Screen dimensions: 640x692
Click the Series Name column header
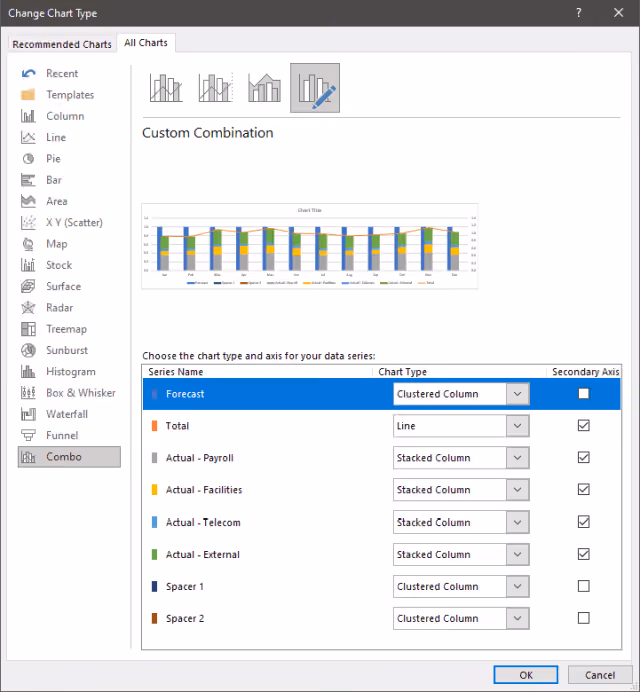[176, 372]
